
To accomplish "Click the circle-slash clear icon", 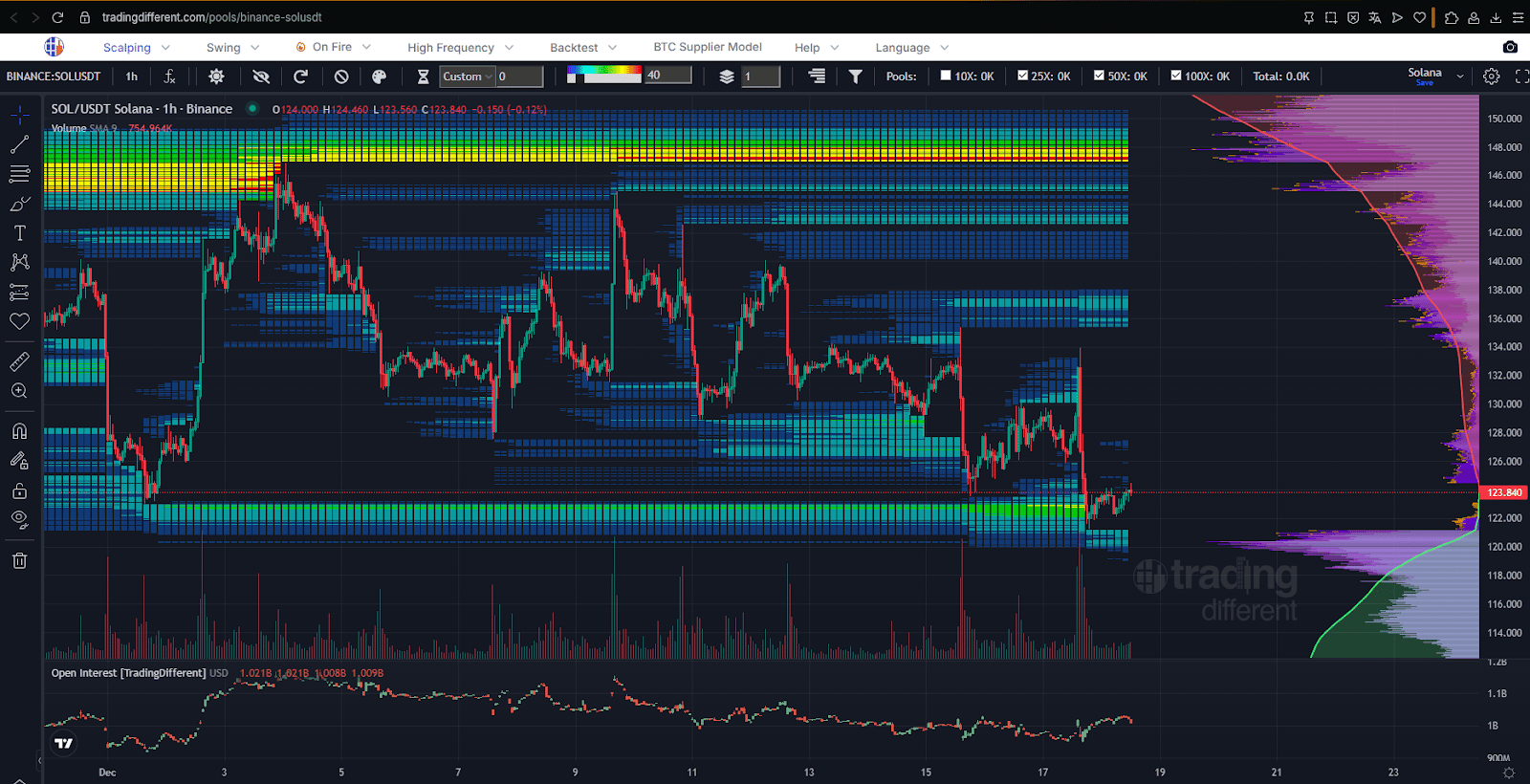I will [341, 76].
